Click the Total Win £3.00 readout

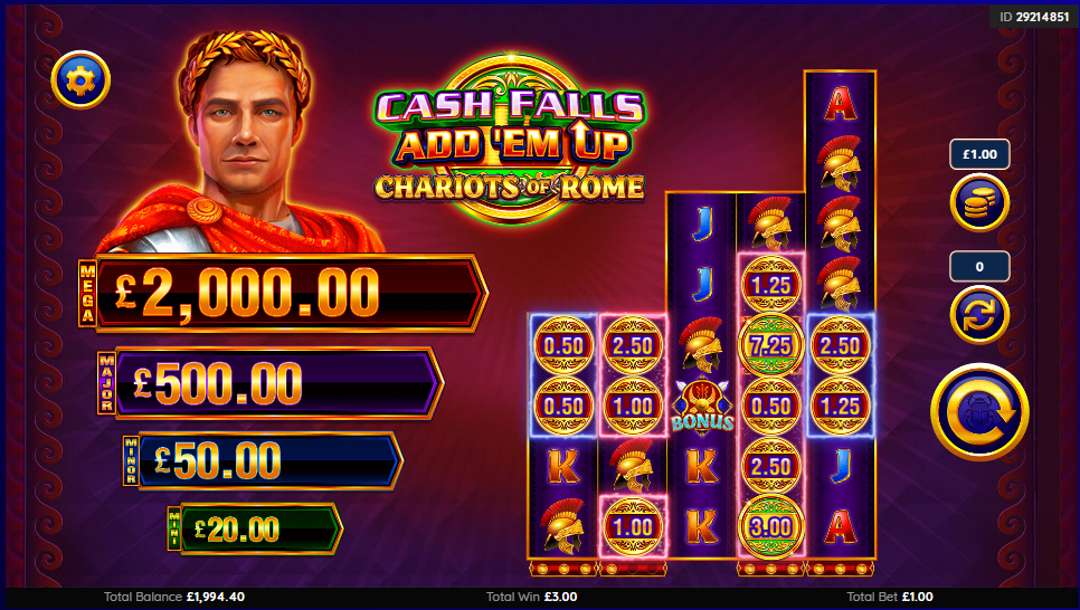532,597
